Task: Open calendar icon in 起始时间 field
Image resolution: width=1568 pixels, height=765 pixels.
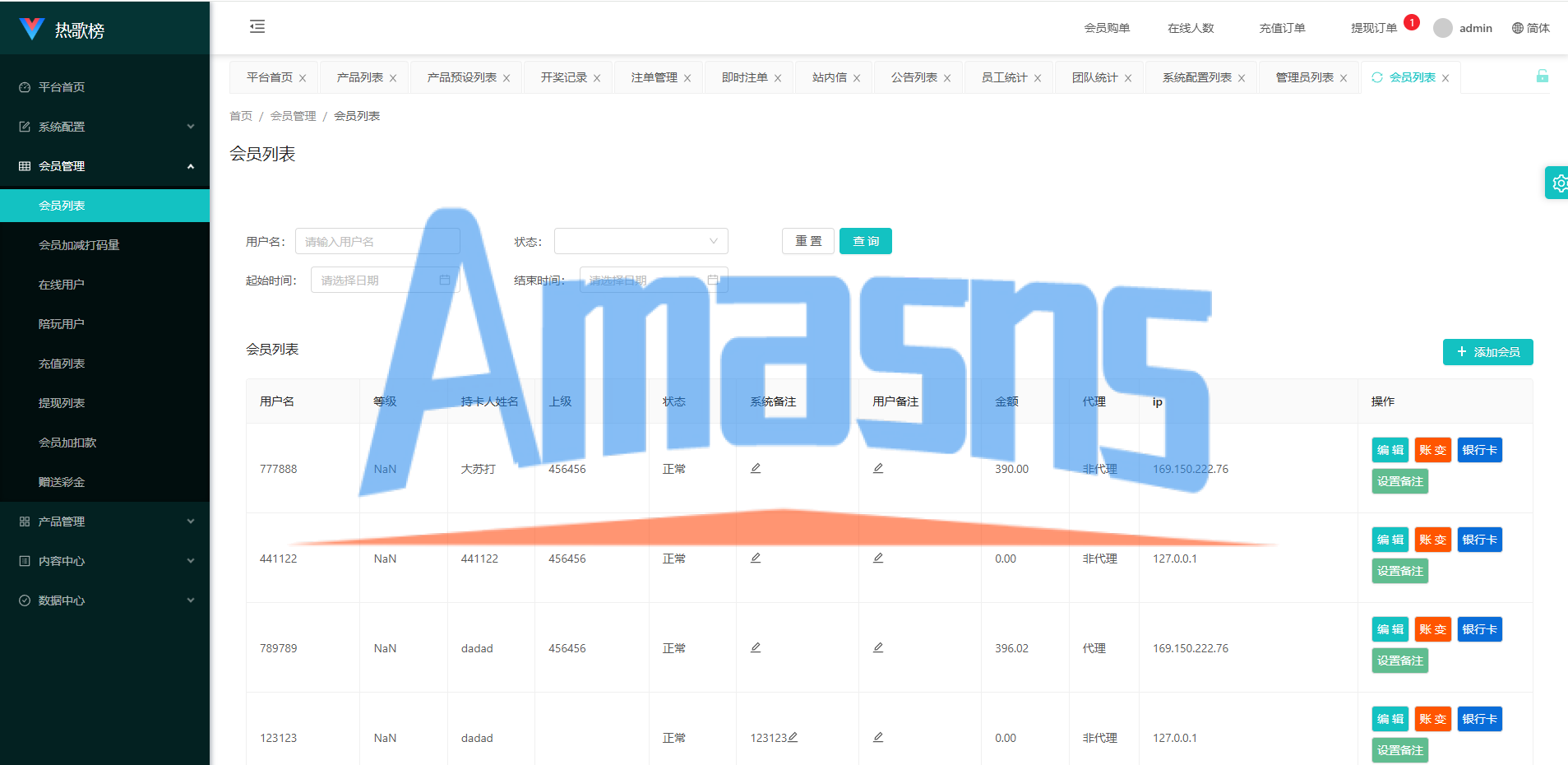Action: coord(445,280)
